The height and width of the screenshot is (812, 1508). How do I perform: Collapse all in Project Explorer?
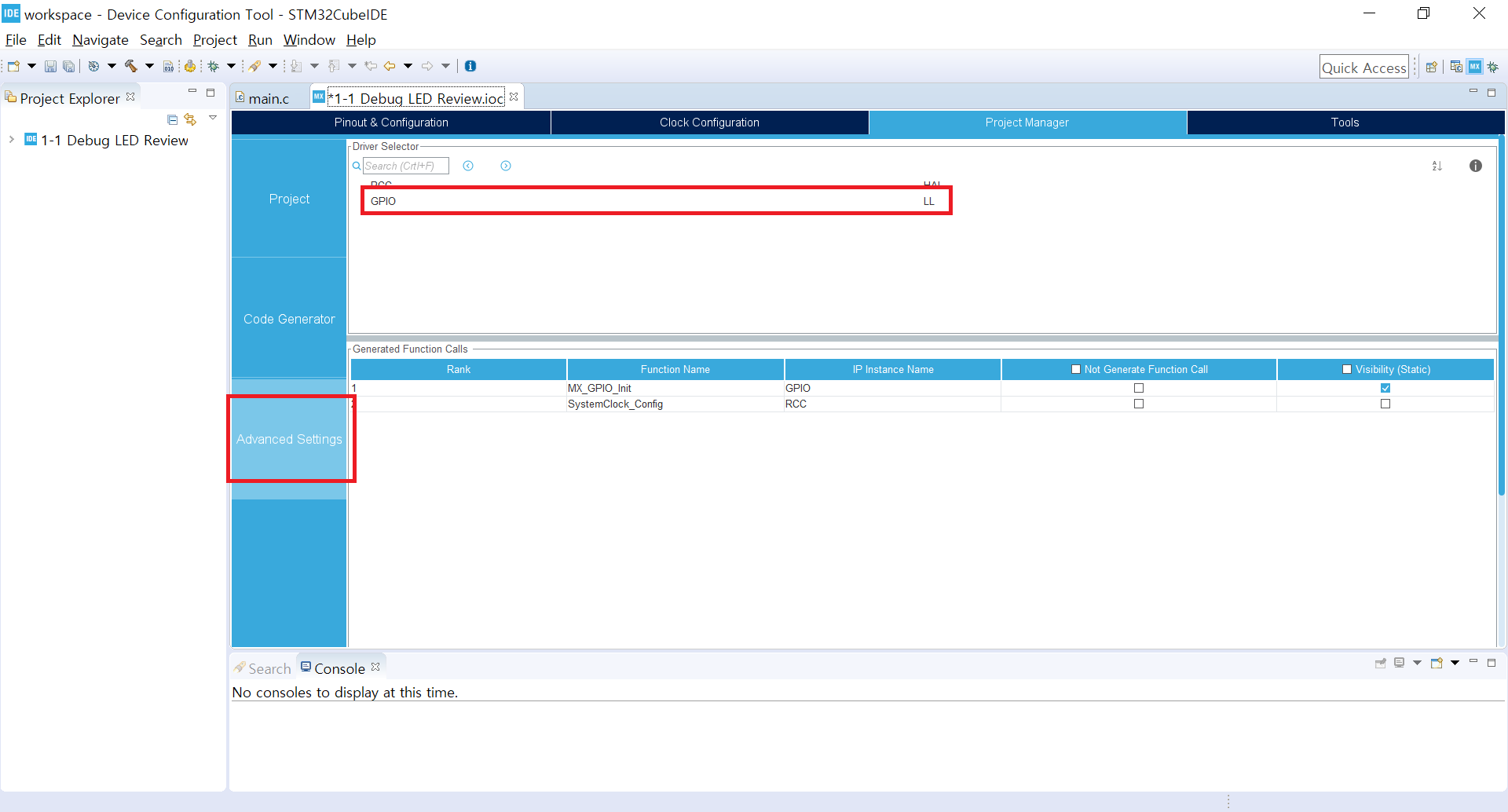(172, 119)
